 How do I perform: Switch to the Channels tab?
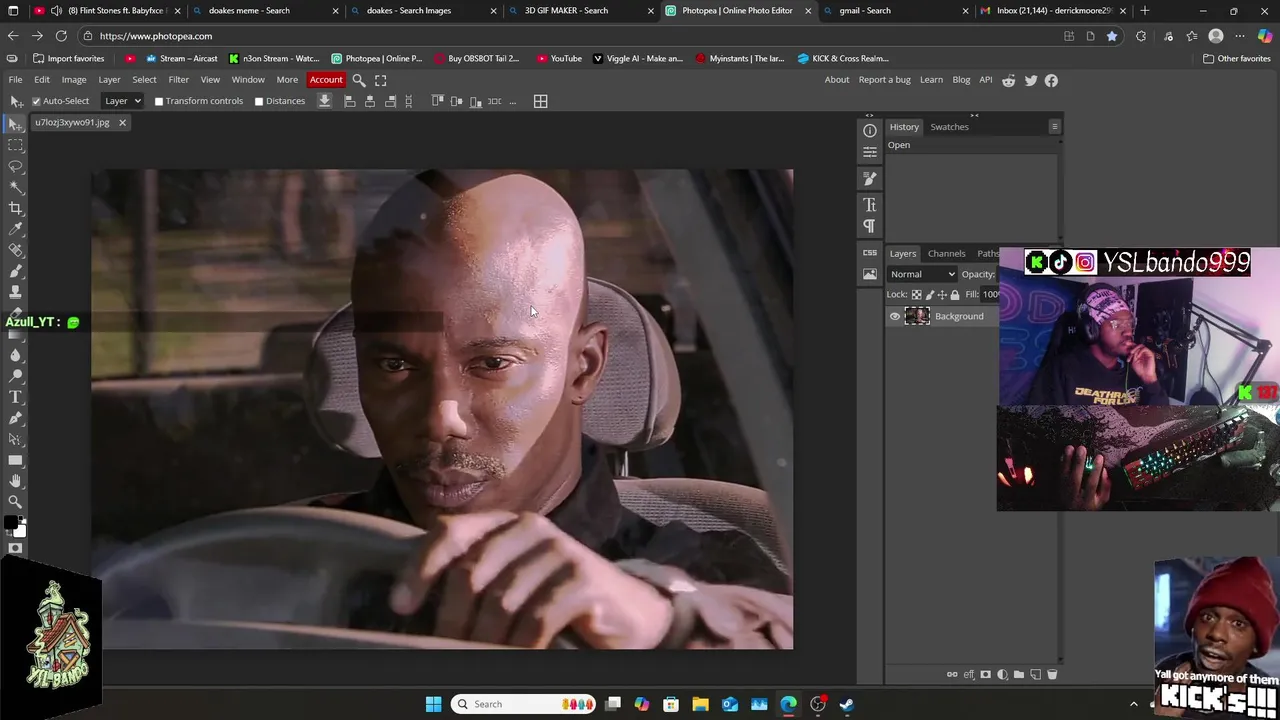click(x=946, y=254)
